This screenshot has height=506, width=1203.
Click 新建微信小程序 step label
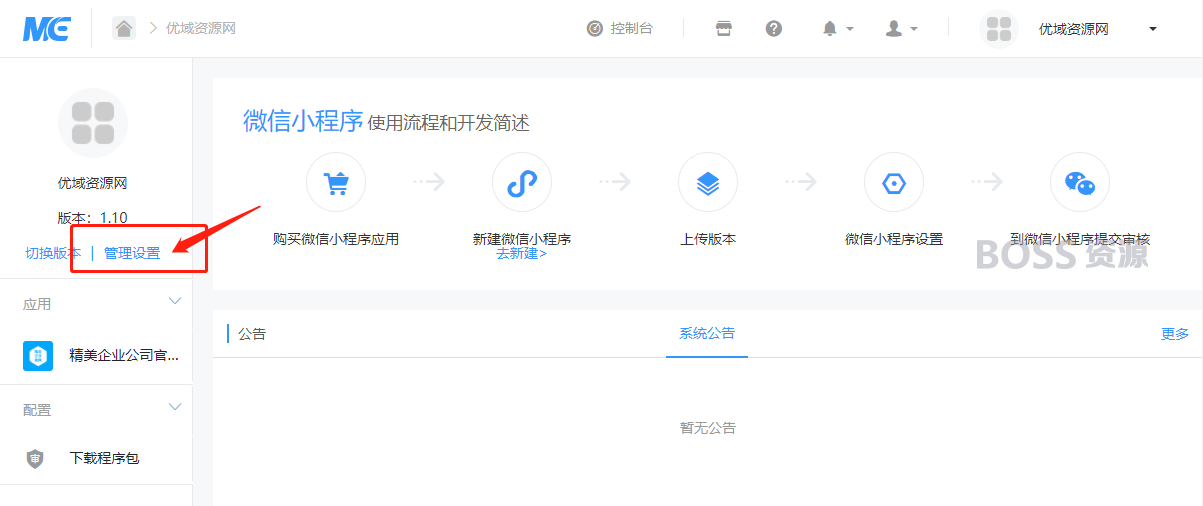click(522, 239)
